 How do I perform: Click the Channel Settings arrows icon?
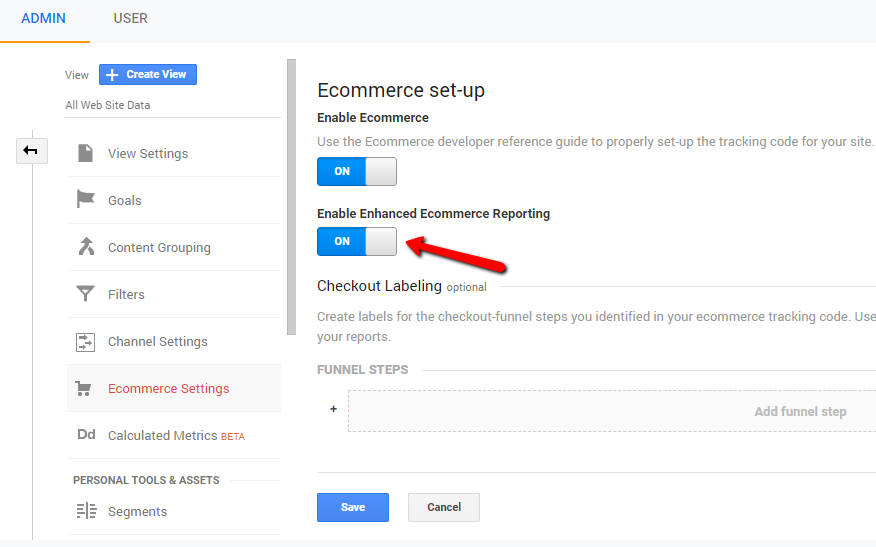click(x=85, y=342)
